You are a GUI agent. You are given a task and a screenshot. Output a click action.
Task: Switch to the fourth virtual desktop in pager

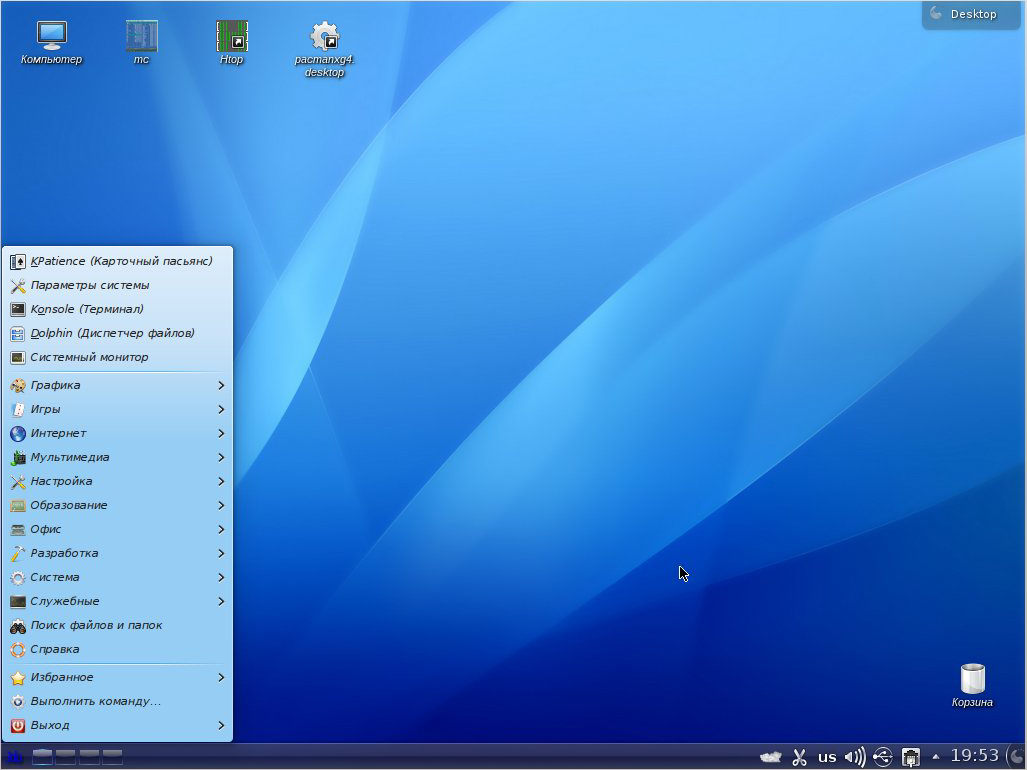pos(112,758)
